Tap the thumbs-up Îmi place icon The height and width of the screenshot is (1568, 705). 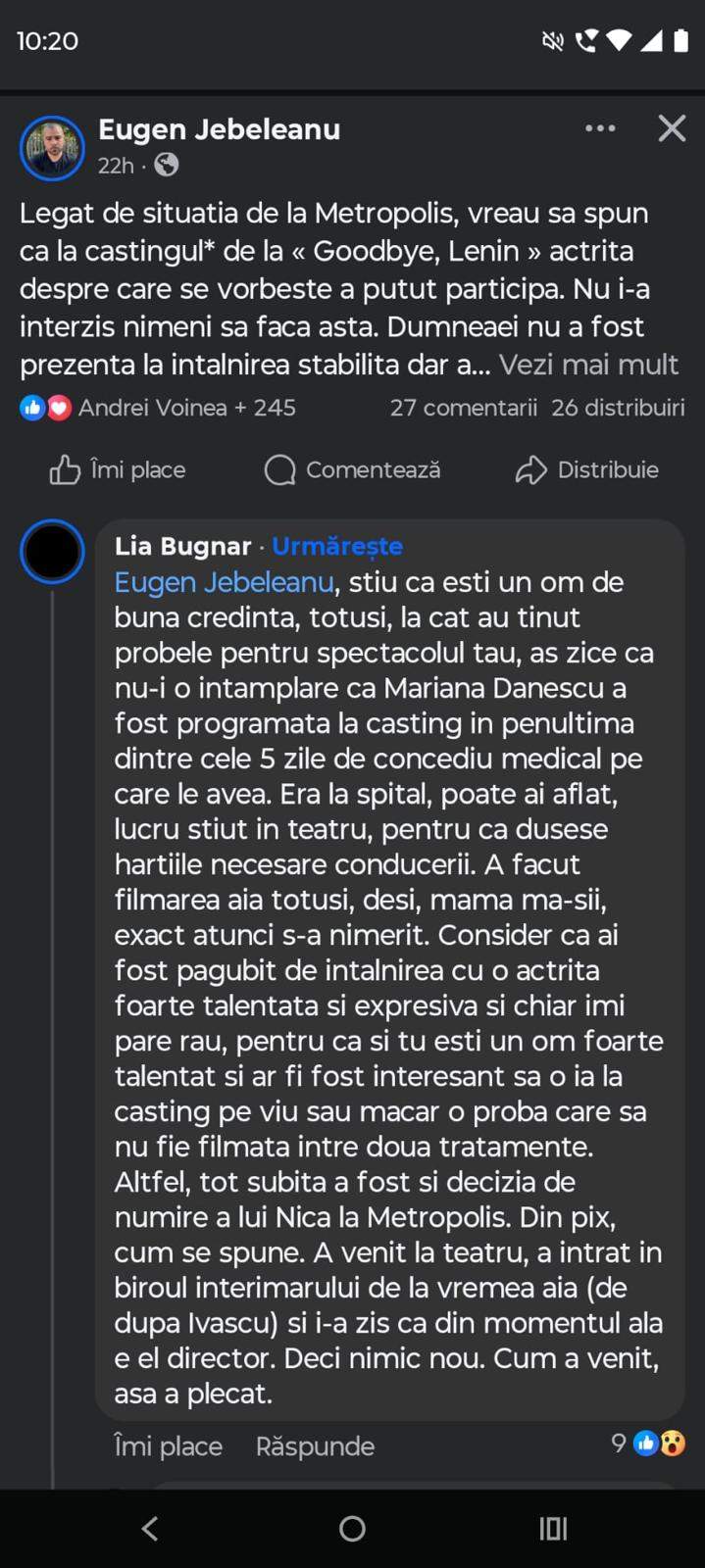pyautogui.click(x=65, y=470)
